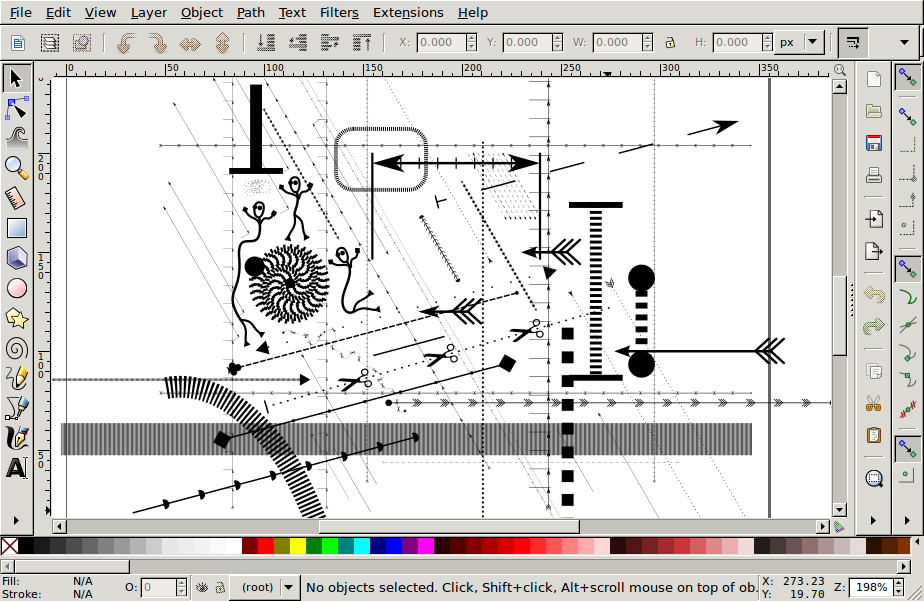Pick the red color swatch in palette
Image resolution: width=924 pixels, height=601 pixels.
click(266, 546)
